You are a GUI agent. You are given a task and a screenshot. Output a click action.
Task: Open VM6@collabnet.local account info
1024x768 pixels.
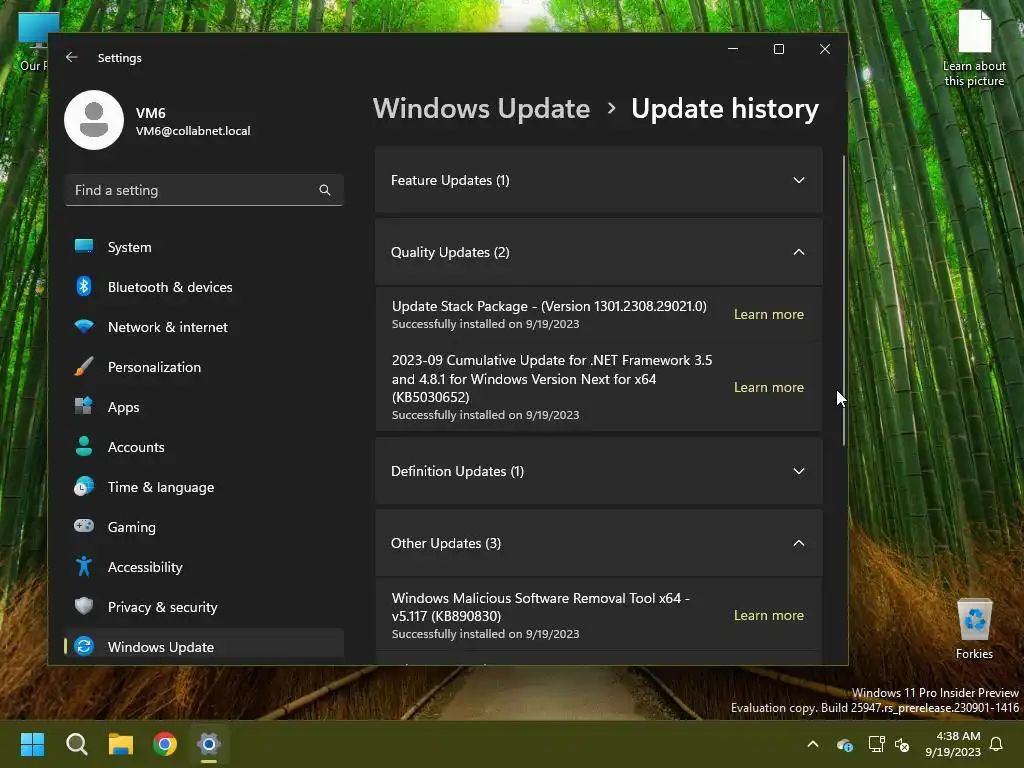[x=193, y=131]
